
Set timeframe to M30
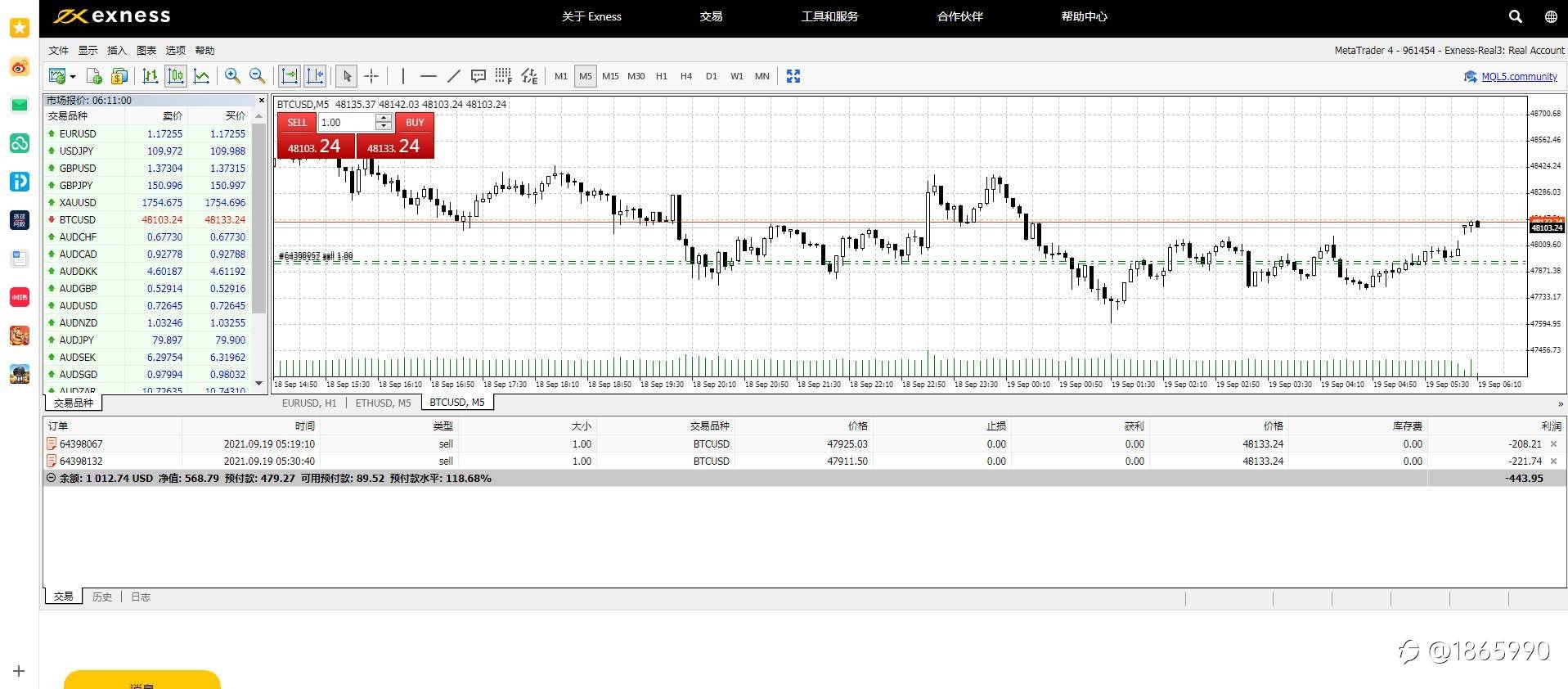(x=636, y=76)
